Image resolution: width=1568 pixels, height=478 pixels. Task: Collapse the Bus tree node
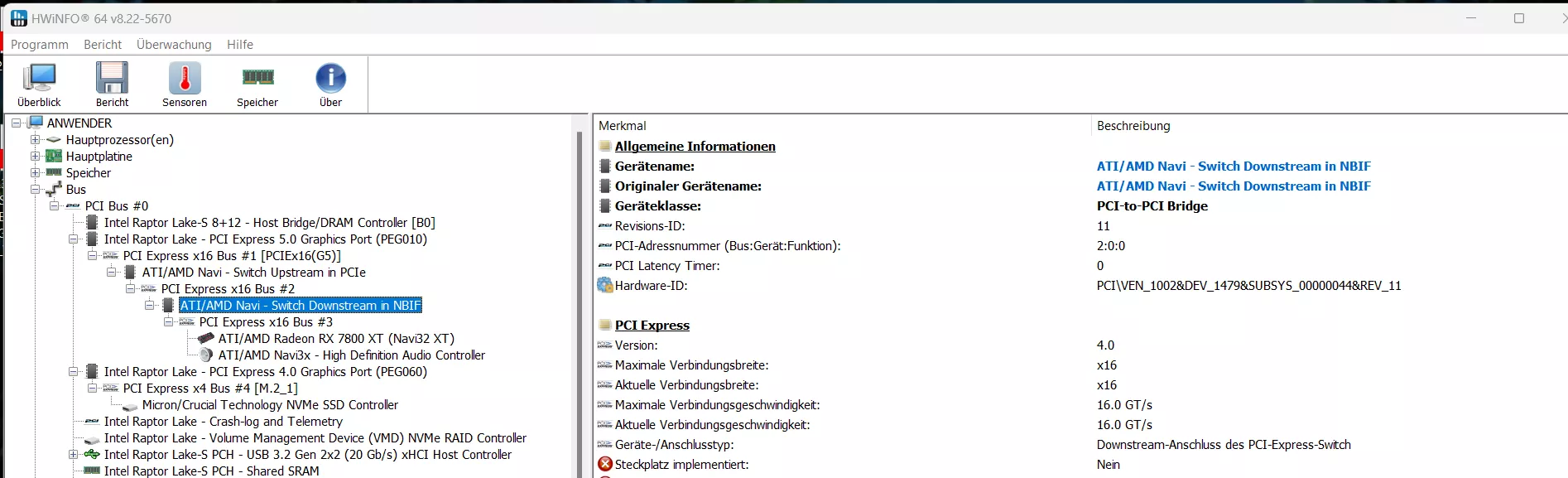(x=35, y=189)
